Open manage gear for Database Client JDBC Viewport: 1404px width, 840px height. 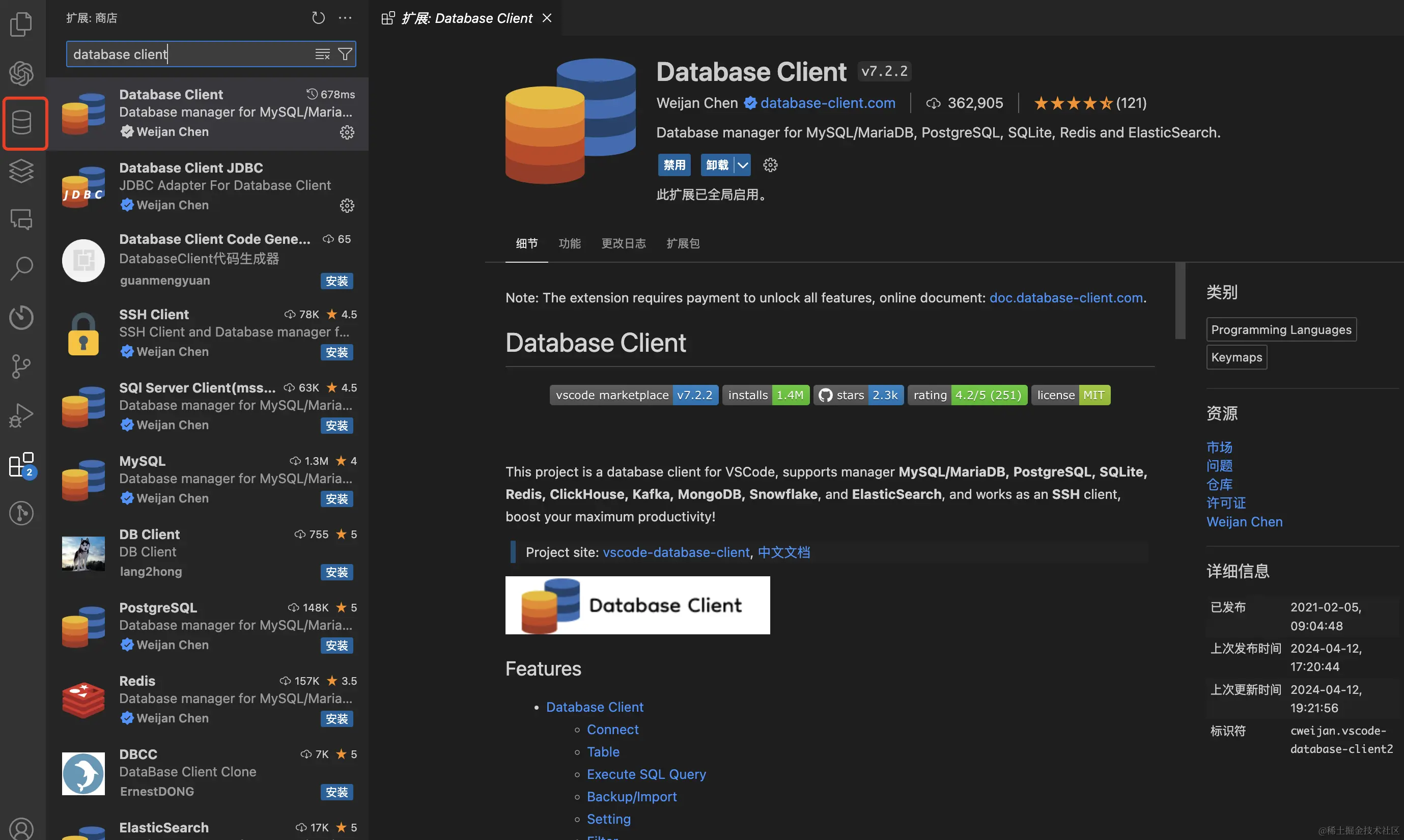(x=347, y=206)
